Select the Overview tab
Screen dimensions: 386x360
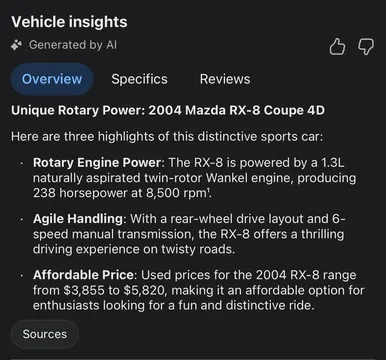52,79
